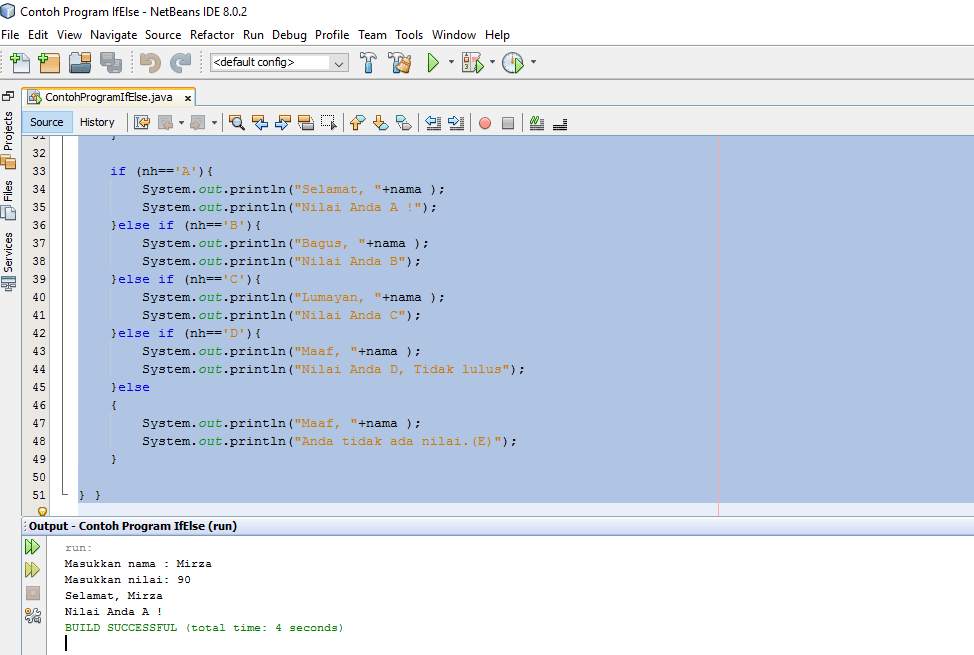
Task: Start macro recording red circle
Action: click(485, 123)
